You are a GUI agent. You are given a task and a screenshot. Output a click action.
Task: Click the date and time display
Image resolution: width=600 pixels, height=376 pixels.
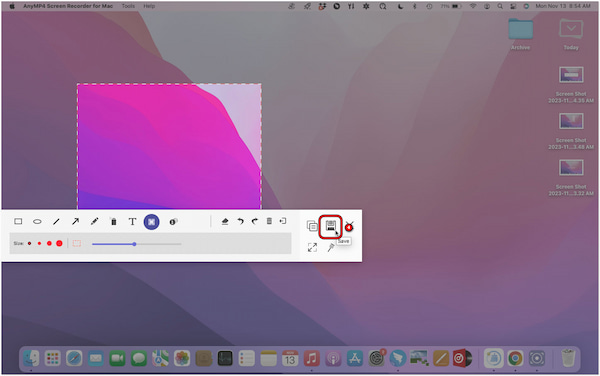(563, 6)
